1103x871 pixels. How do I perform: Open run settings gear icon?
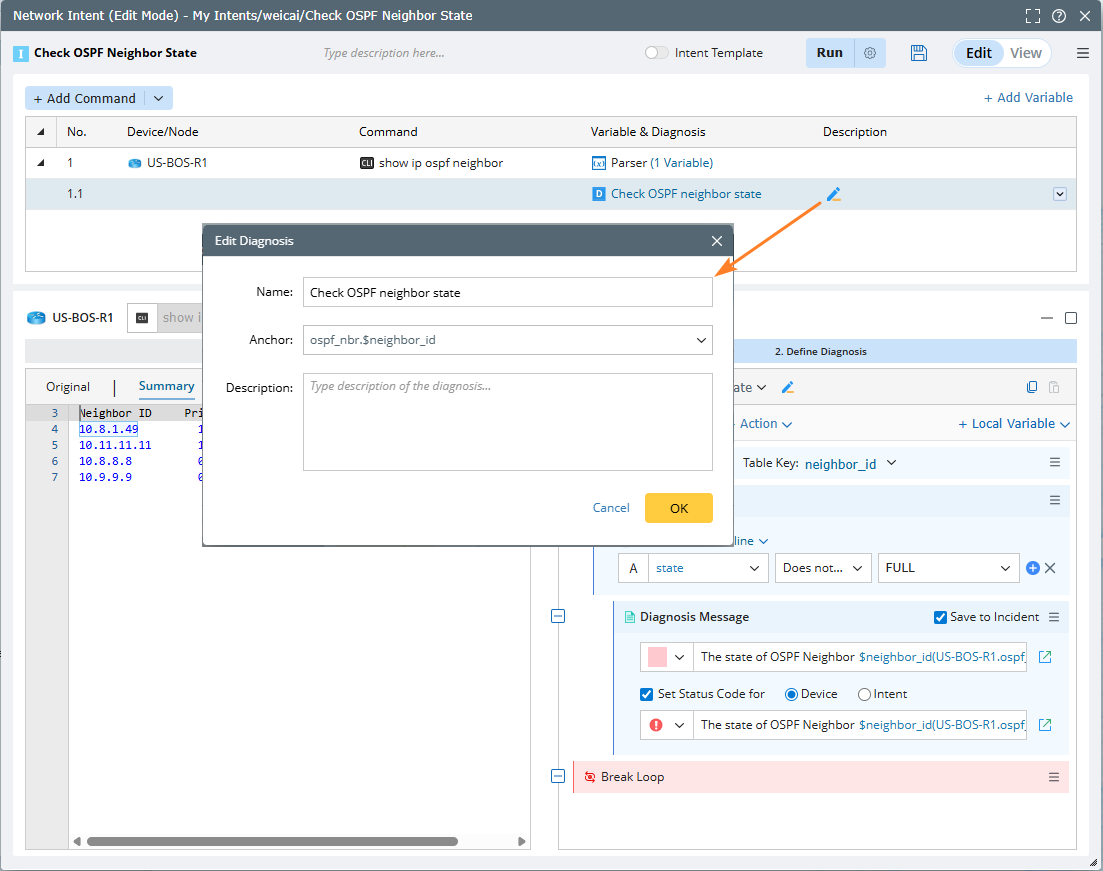click(870, 53)
